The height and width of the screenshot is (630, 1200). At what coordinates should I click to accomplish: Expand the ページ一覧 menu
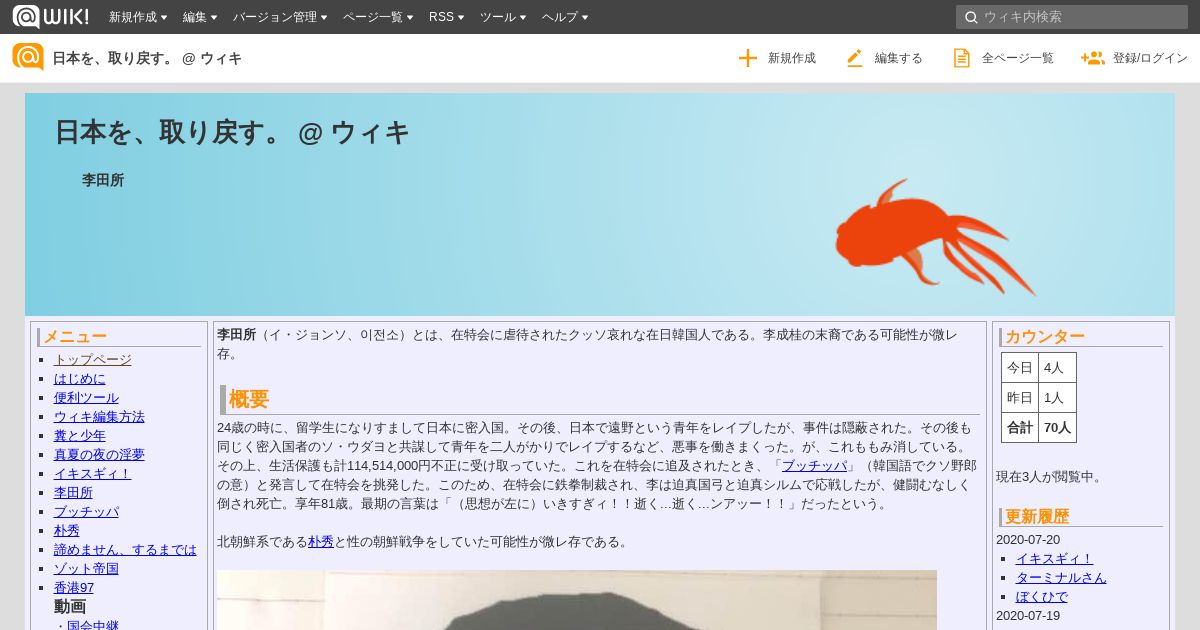[x=378, y=17]
